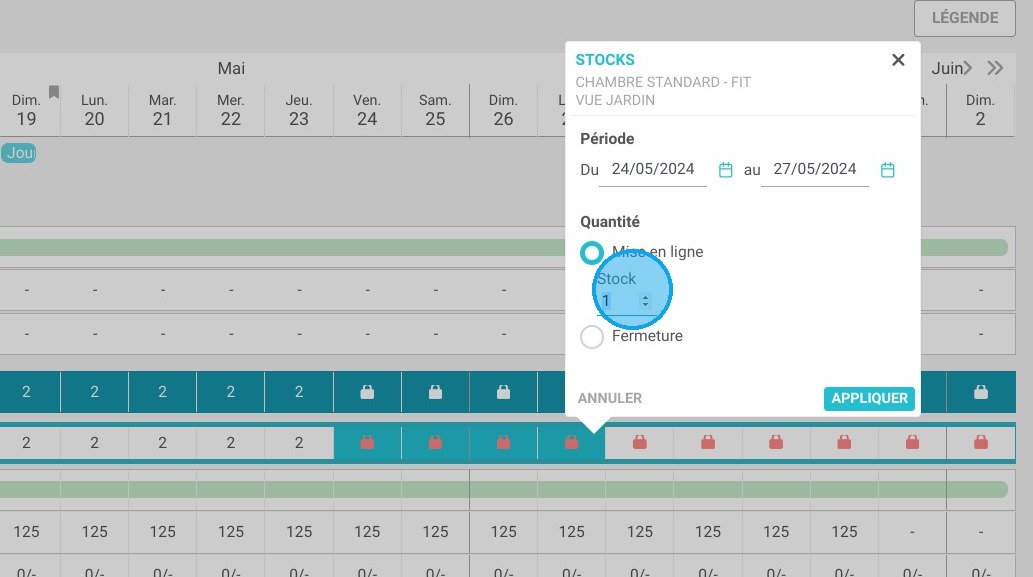This screenshot has height=577, width=1033.
Task: Click white row stock cell 2 under Mer. 22
Action: tap(231, 443)
